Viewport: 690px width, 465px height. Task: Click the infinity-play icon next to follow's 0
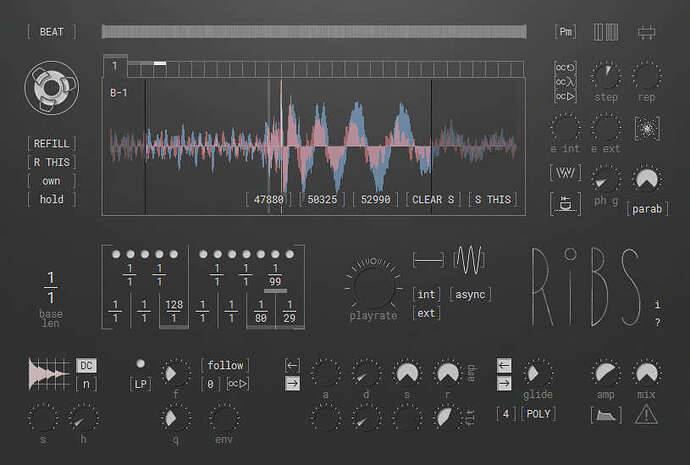238,384
